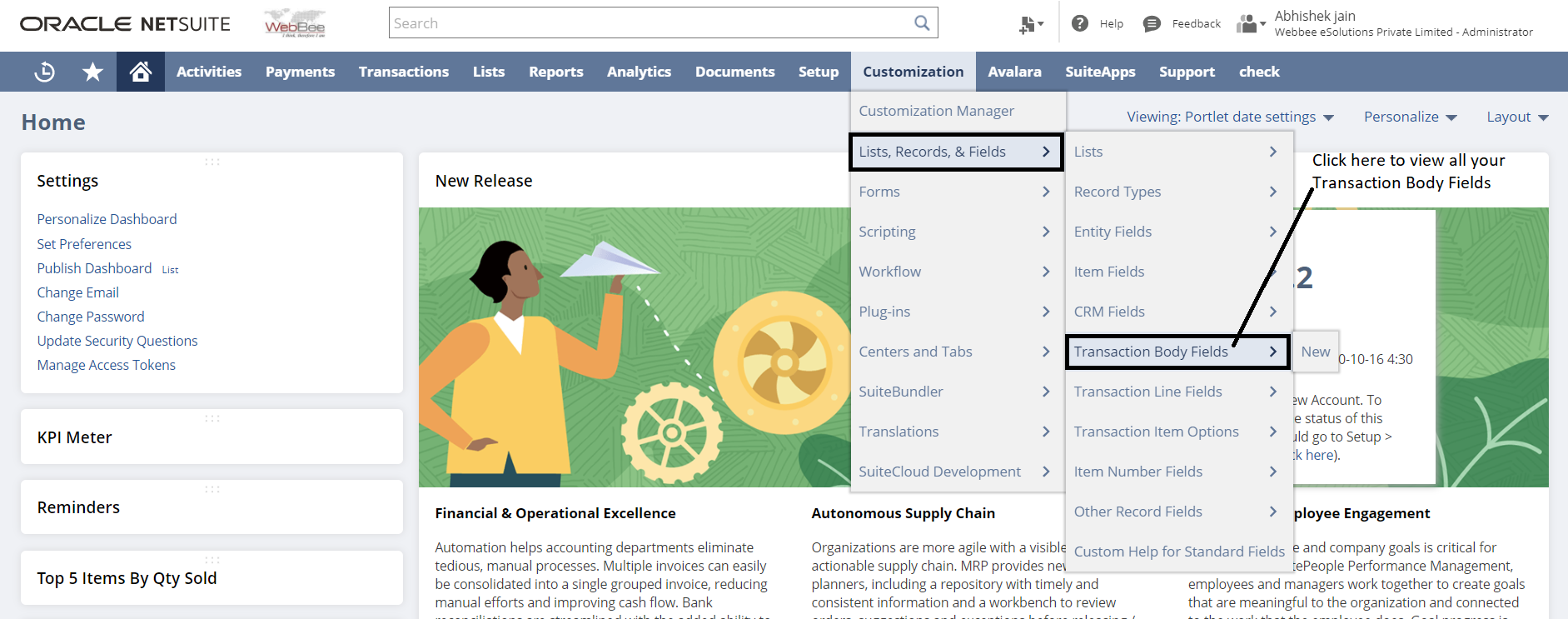Click the WebBee company logo
1568x619 pixels.
[x=295, y=23]
